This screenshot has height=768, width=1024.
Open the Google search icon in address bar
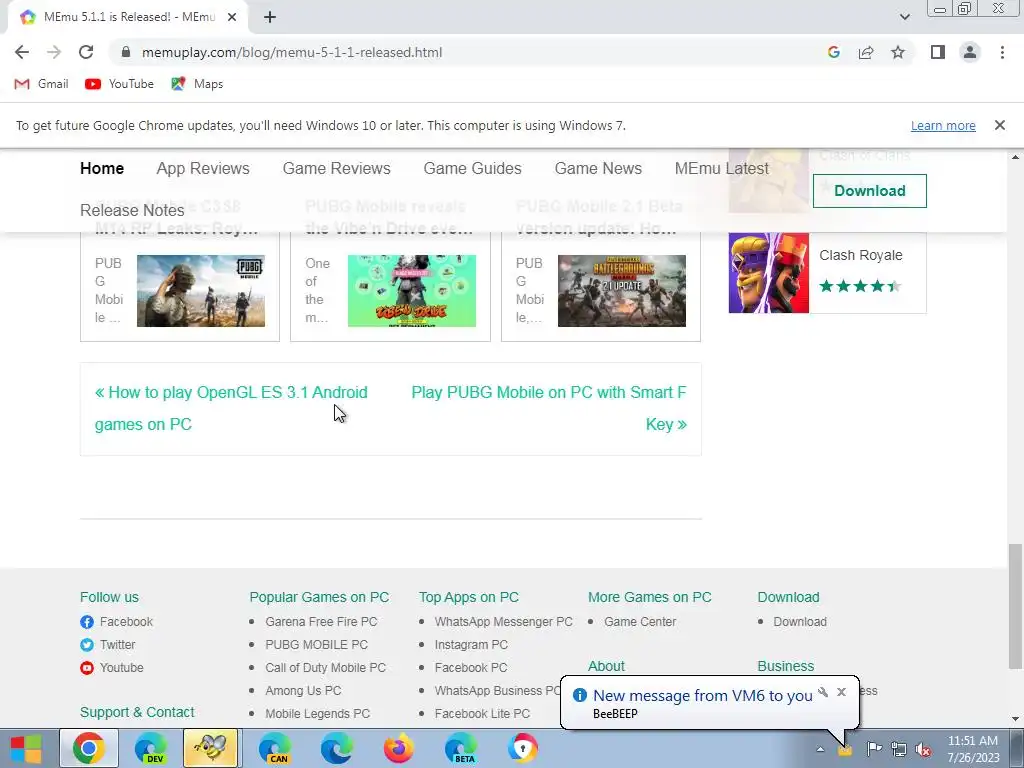(x=833, y=52)
